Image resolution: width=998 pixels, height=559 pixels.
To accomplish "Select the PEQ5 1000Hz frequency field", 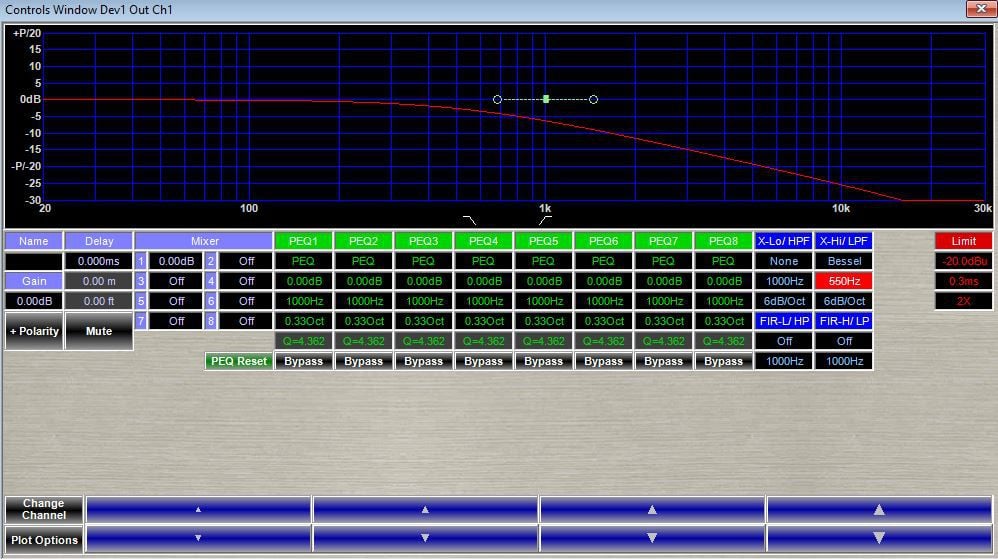I will 543,301.
